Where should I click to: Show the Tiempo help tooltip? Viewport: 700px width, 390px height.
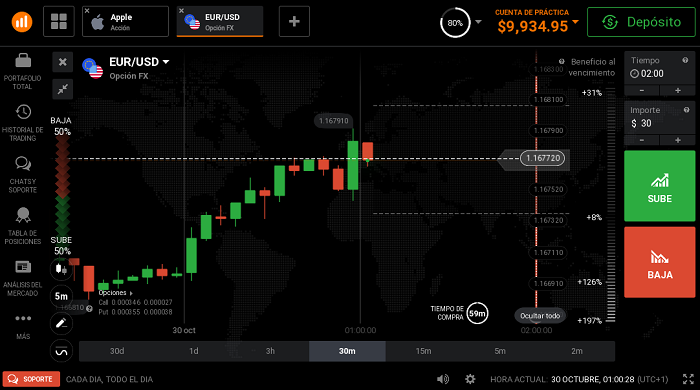pos(685,60)
